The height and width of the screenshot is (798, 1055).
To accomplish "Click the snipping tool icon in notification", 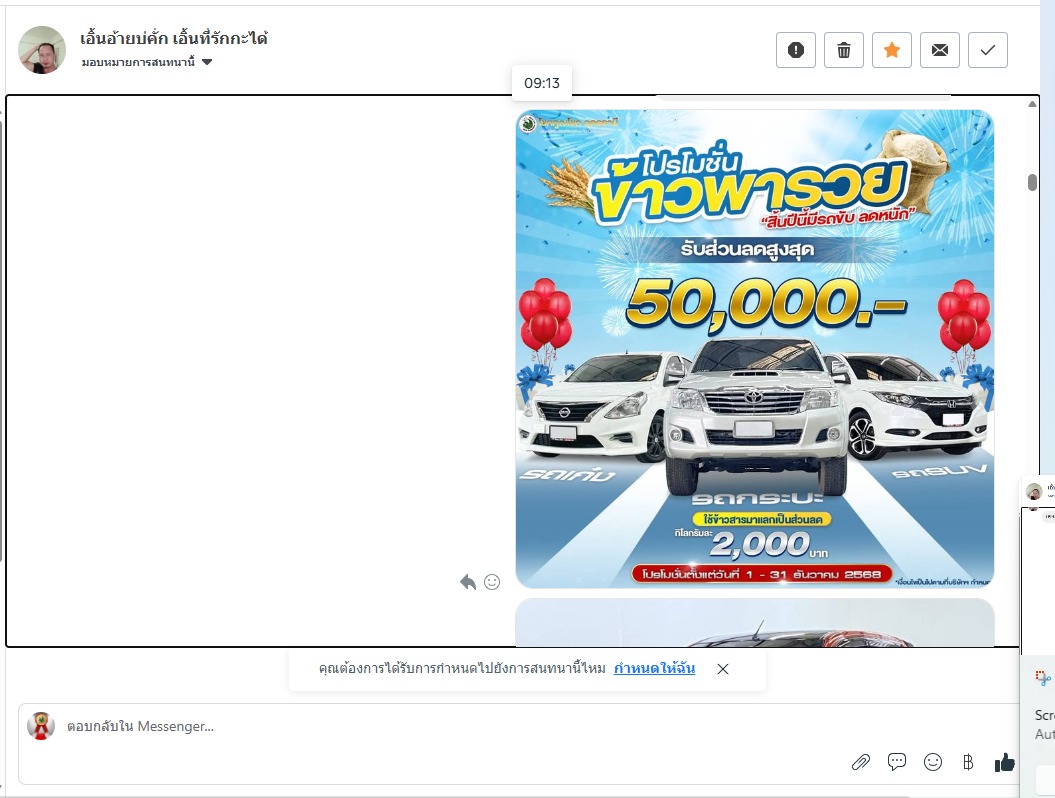I will coord(1043,678).
